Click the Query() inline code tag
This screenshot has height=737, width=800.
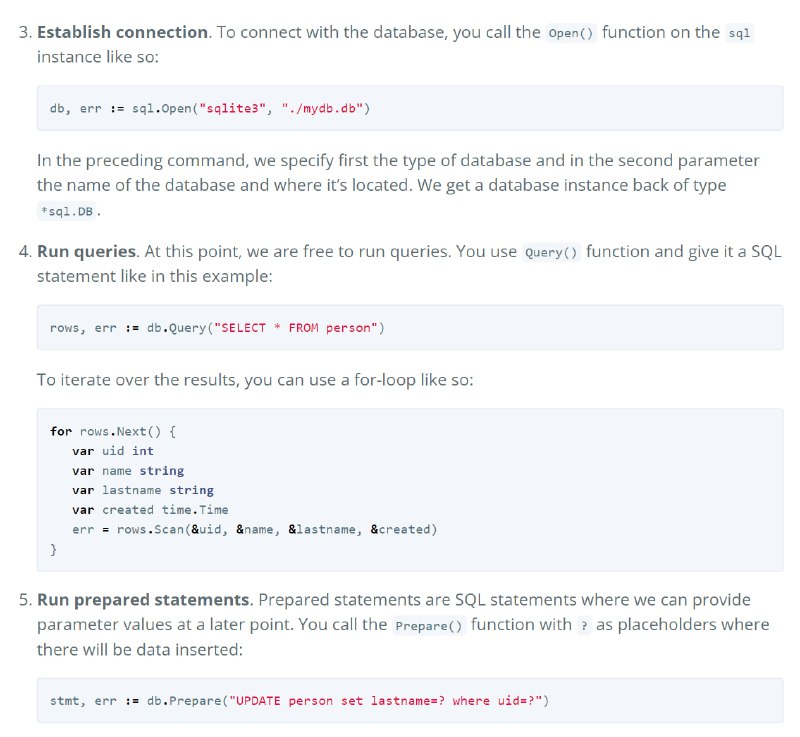(x=552, y=252)
